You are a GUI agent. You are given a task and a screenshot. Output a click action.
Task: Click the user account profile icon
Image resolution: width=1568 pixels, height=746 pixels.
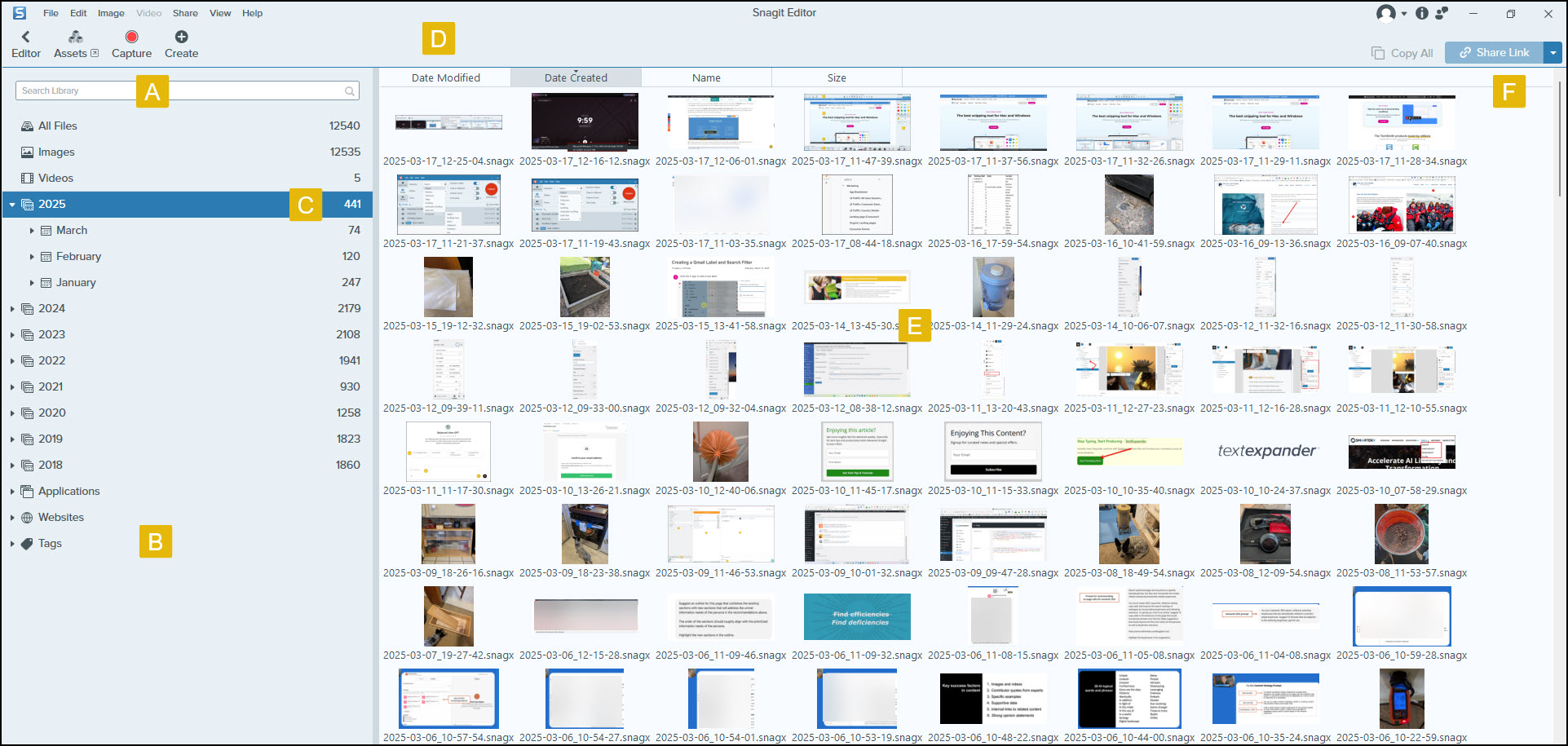1385,13
